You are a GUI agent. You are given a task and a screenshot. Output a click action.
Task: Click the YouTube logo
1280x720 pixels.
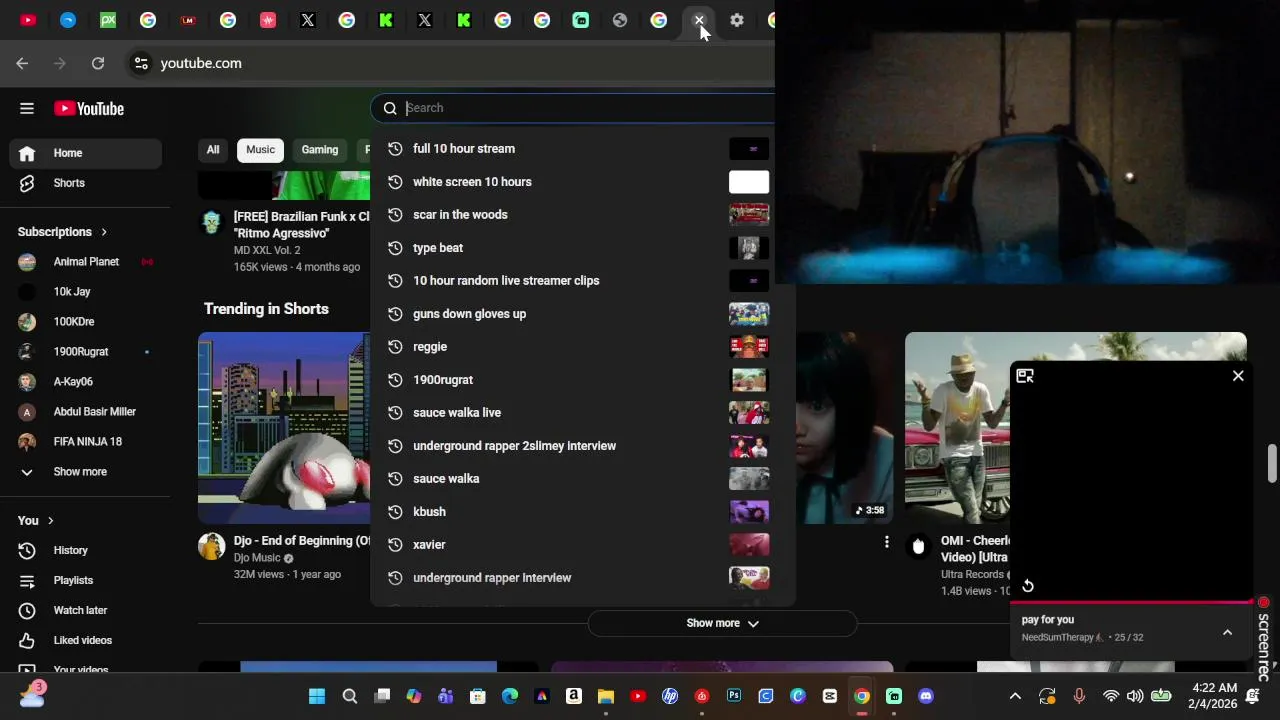[89, 109]
